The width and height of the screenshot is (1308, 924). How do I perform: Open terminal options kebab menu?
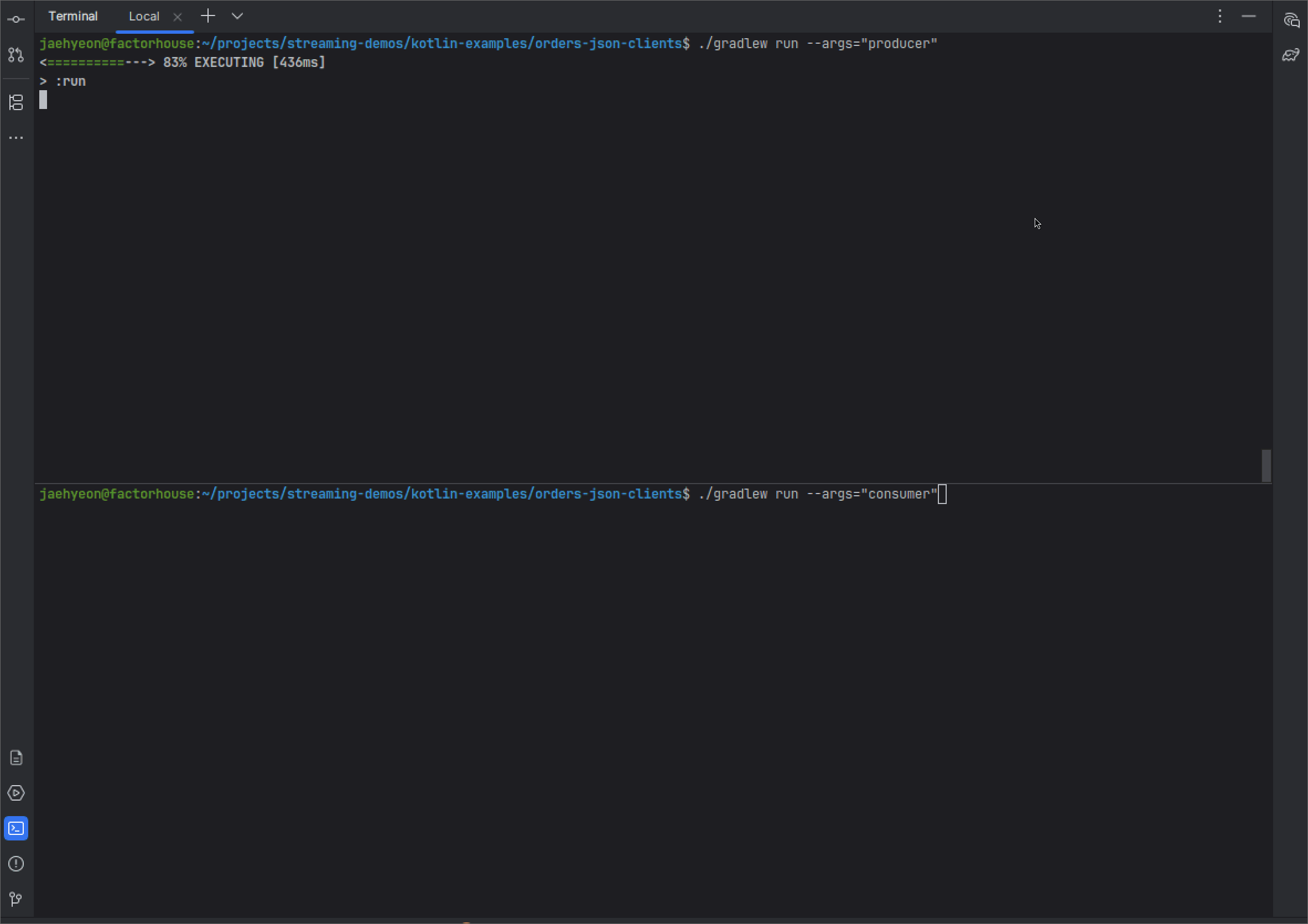point(1219,16)
